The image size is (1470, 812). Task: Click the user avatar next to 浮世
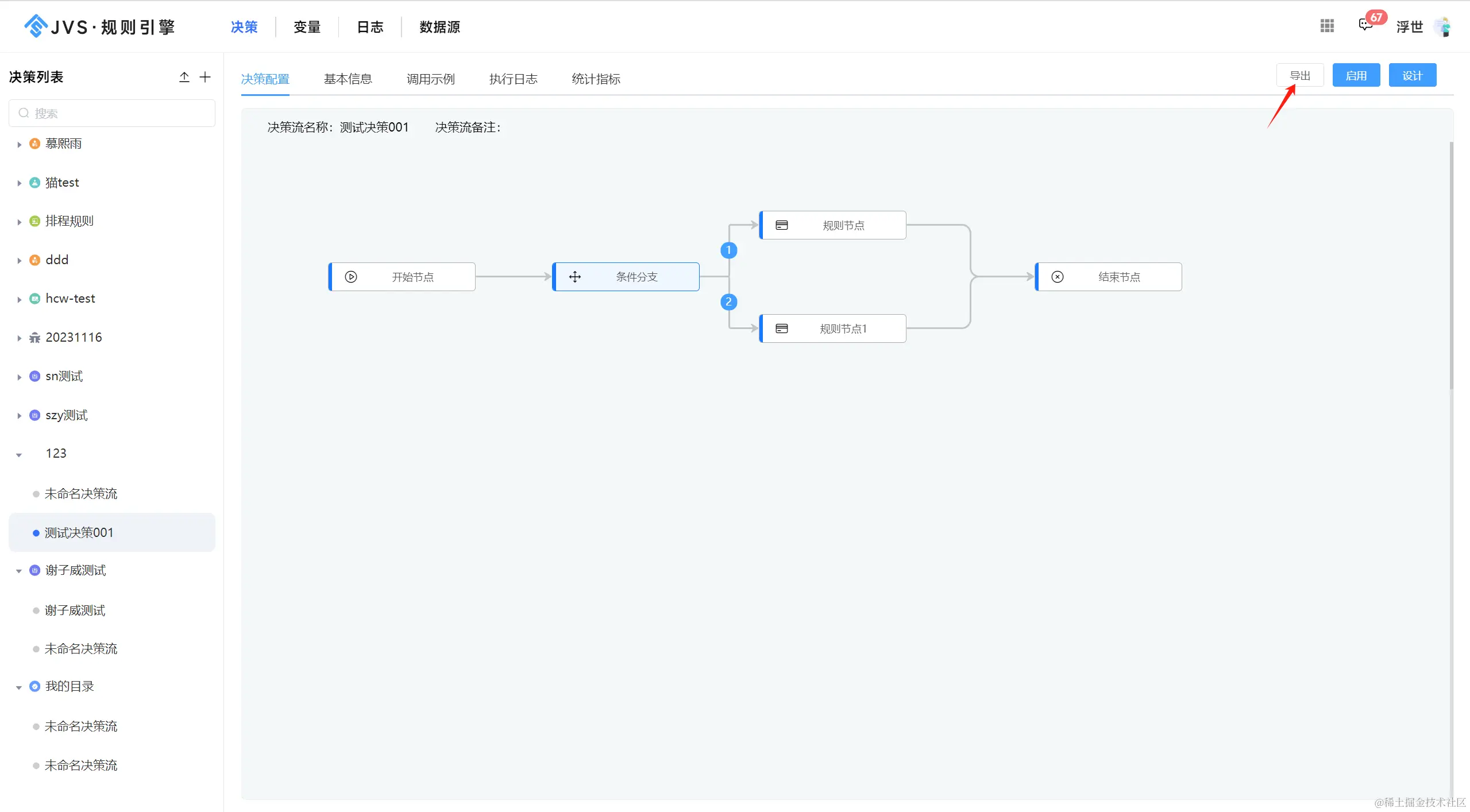click(1442, 26)
